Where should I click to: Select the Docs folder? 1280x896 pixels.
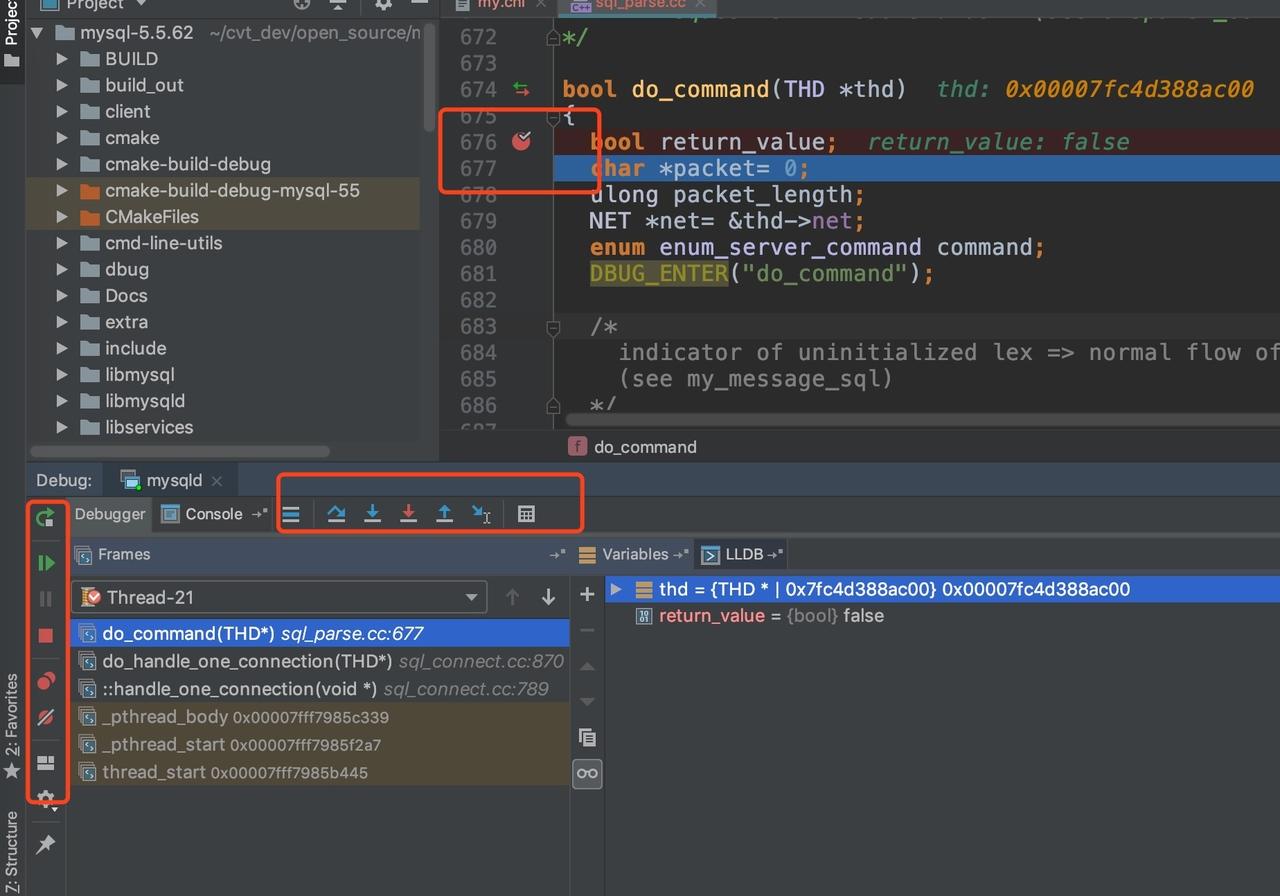pyautogui.click(x=126, y=296)
